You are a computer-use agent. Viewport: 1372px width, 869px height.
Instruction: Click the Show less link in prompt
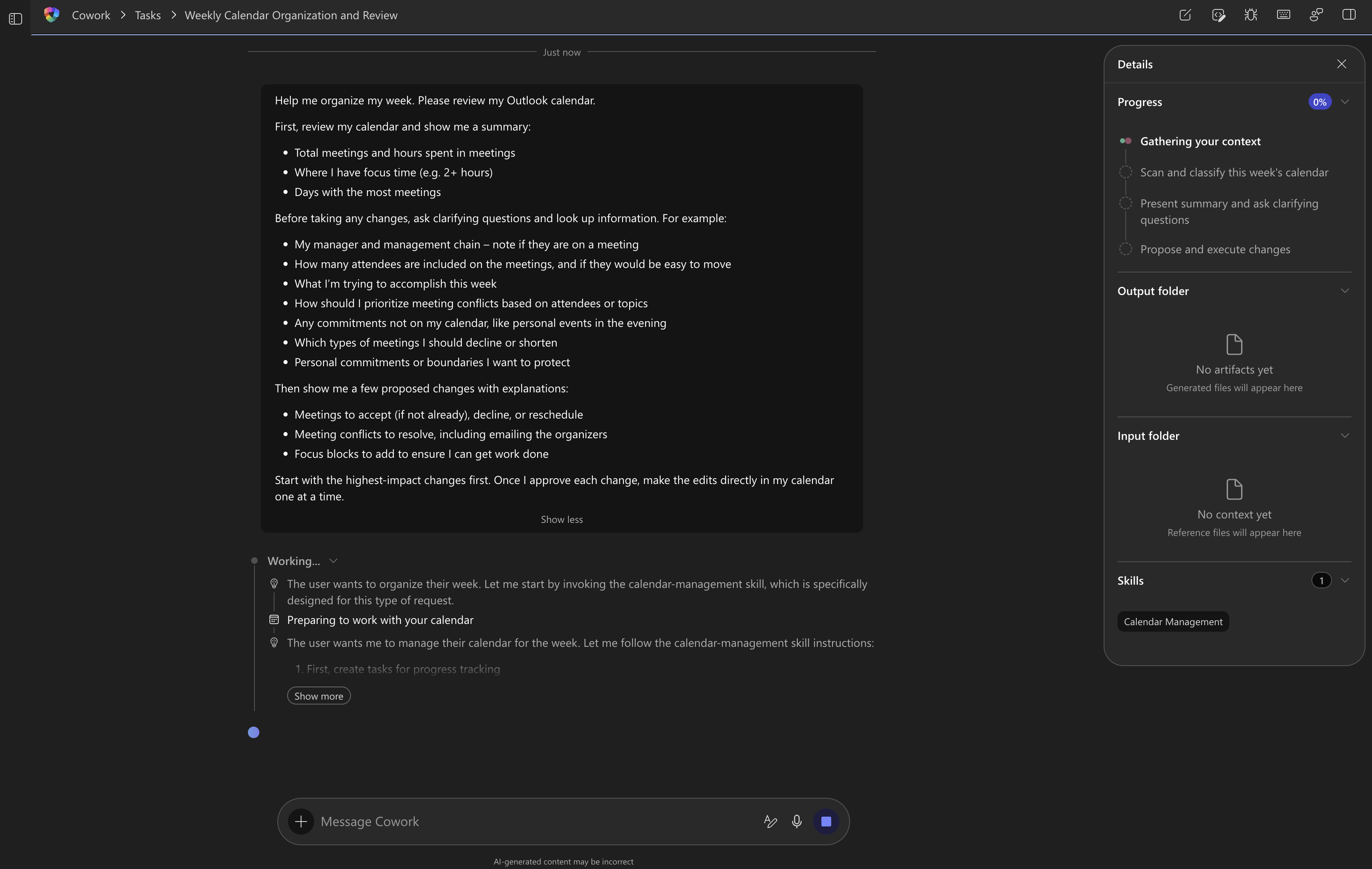[x=561, y=519]
